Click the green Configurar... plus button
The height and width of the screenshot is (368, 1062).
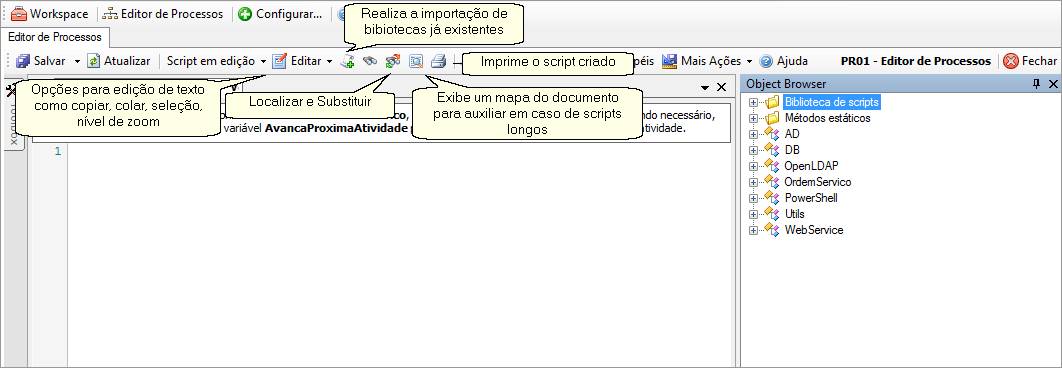coord(280,14)
